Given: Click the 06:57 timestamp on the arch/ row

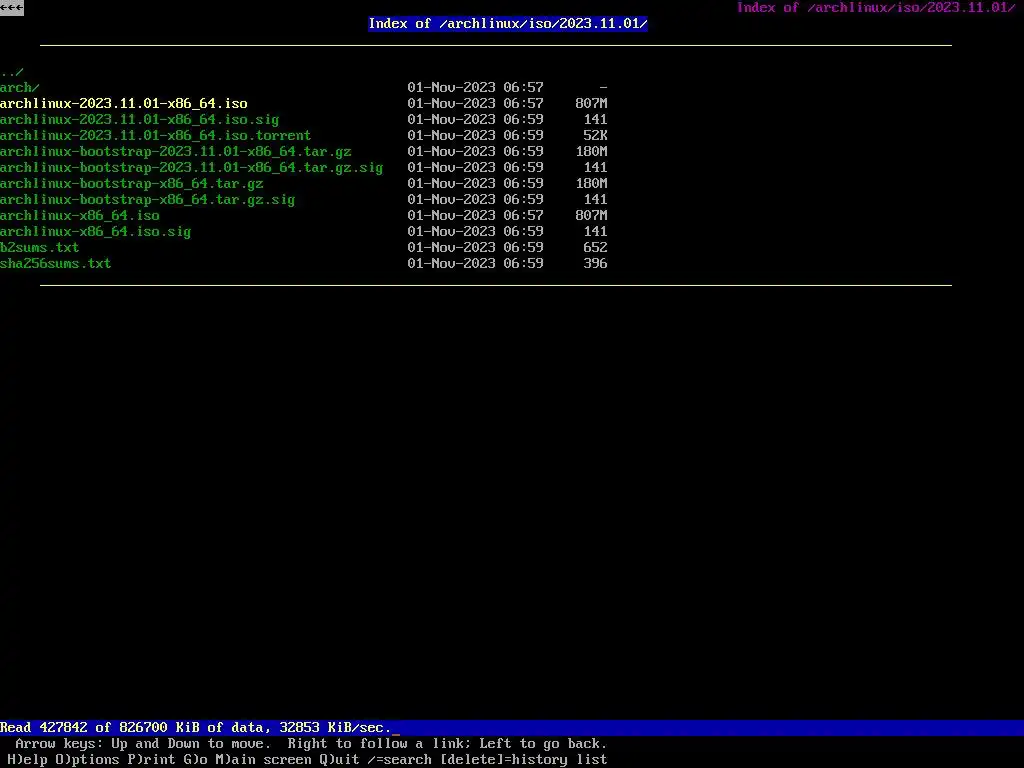Looking at the screenshot, I should click(523, 88).
